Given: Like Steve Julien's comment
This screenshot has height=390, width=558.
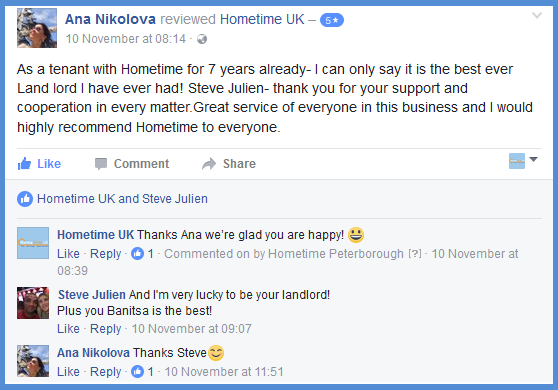Looking at the screenshot, I should (68, 328).
